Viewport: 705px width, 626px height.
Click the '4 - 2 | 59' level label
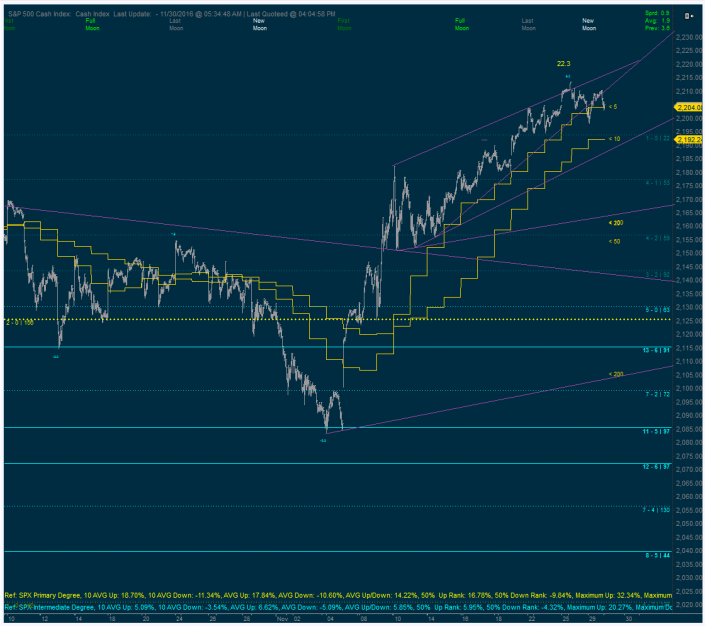tap(658, 238)
